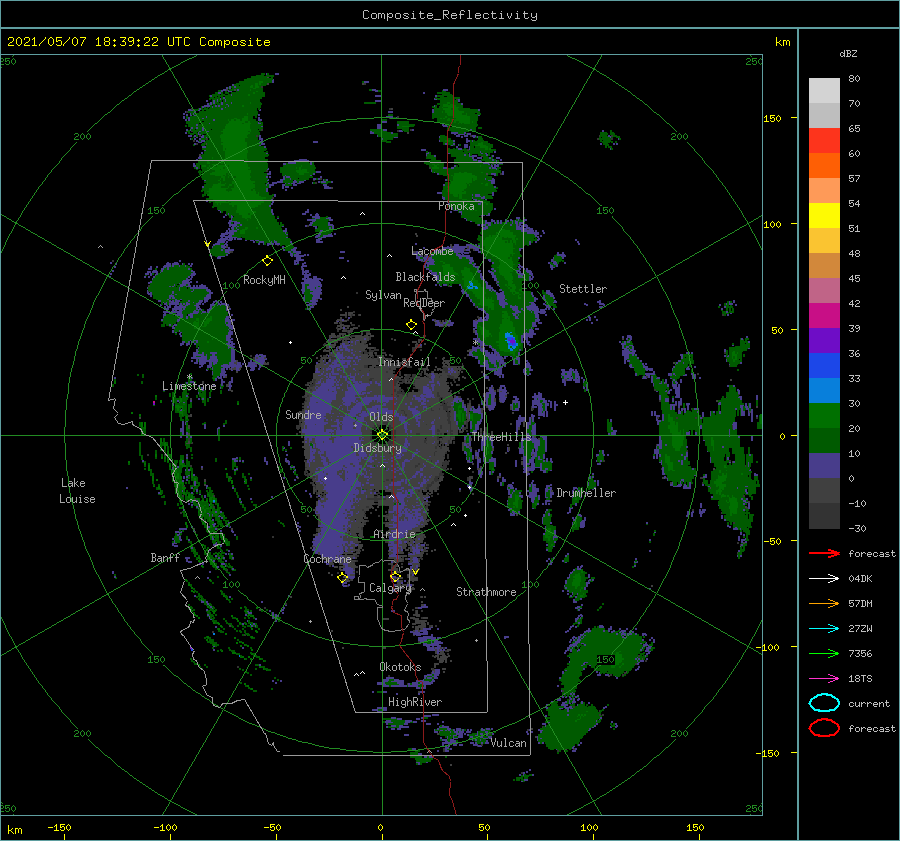This screenshot has width=900, height=841.
Task: Click the Olds city label
Action: click(381, 417)
